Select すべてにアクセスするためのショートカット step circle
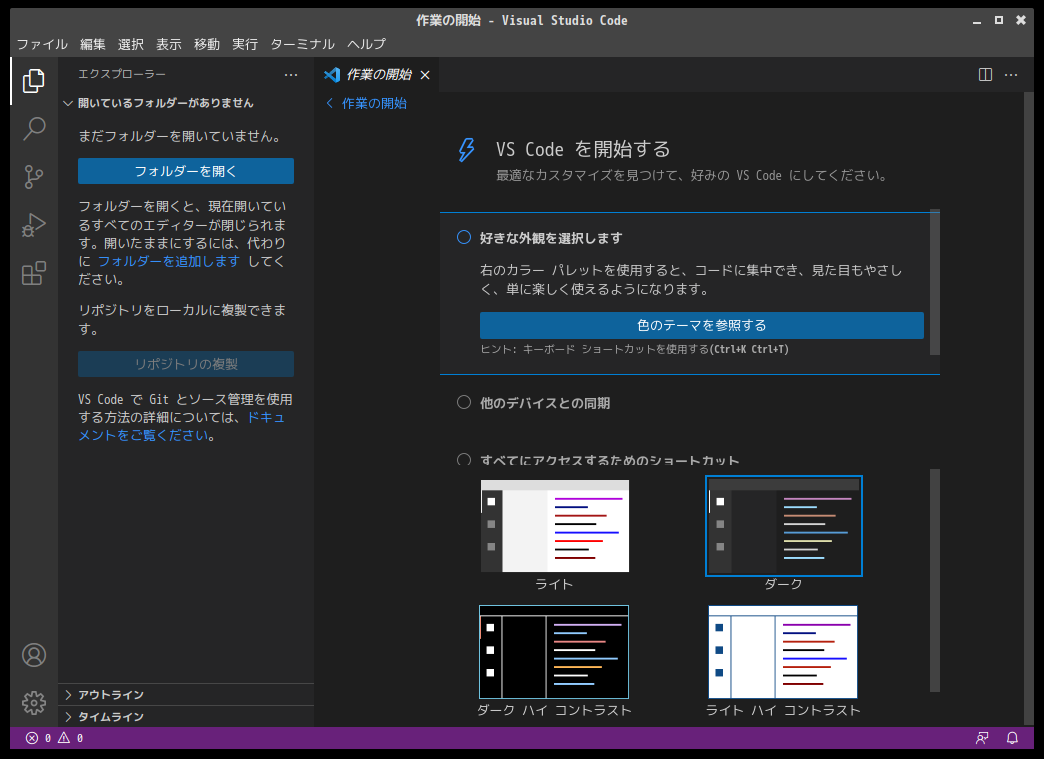 pos(464,459)
